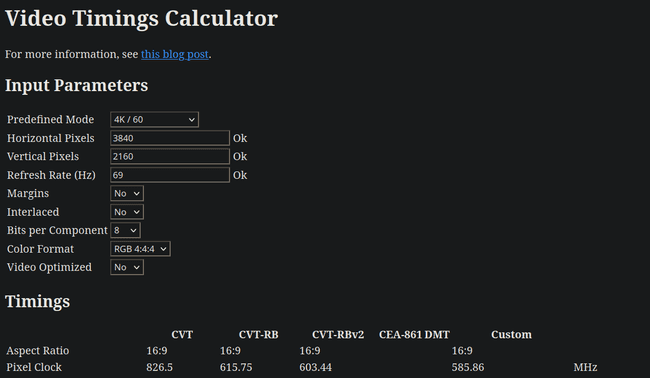
Task: Expand the Video Optimized dropdown
Action: (127, 267)
